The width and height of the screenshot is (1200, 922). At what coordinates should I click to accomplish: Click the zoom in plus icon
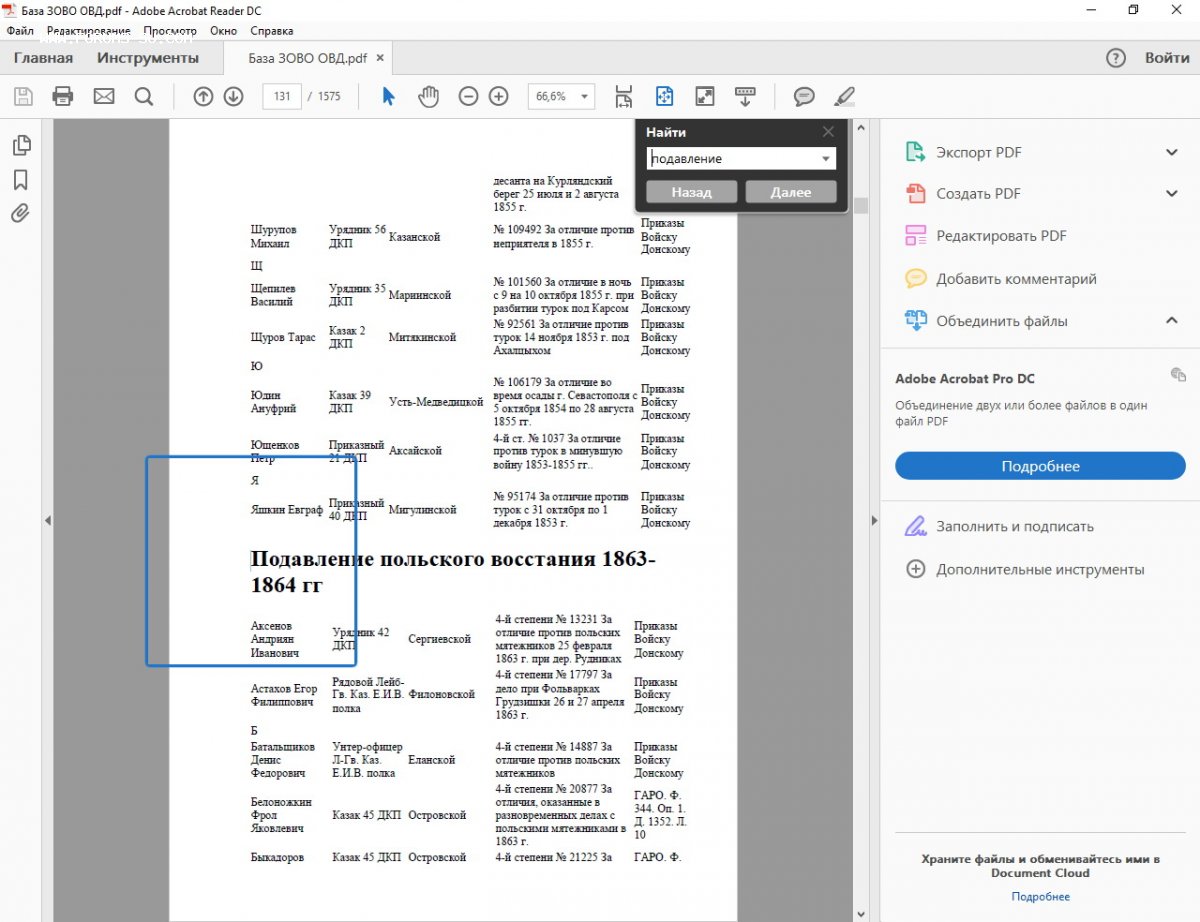[498, 96]
